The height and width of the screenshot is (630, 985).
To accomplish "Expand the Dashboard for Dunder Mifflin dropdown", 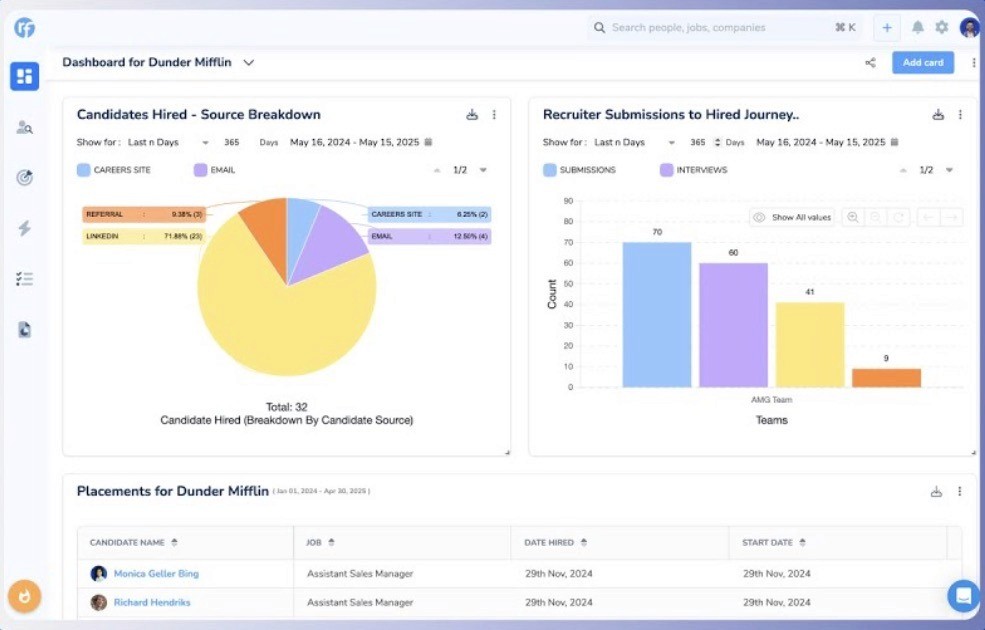I will click(249, 63).
